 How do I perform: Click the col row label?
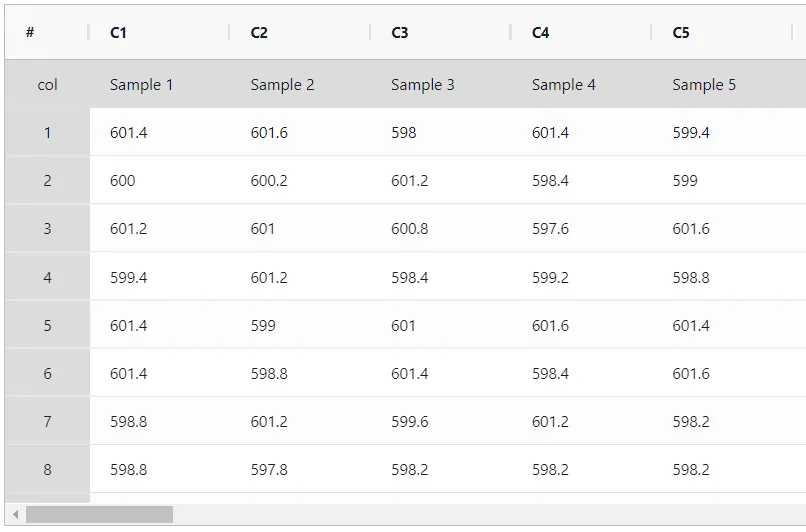(x=47, y=84)
